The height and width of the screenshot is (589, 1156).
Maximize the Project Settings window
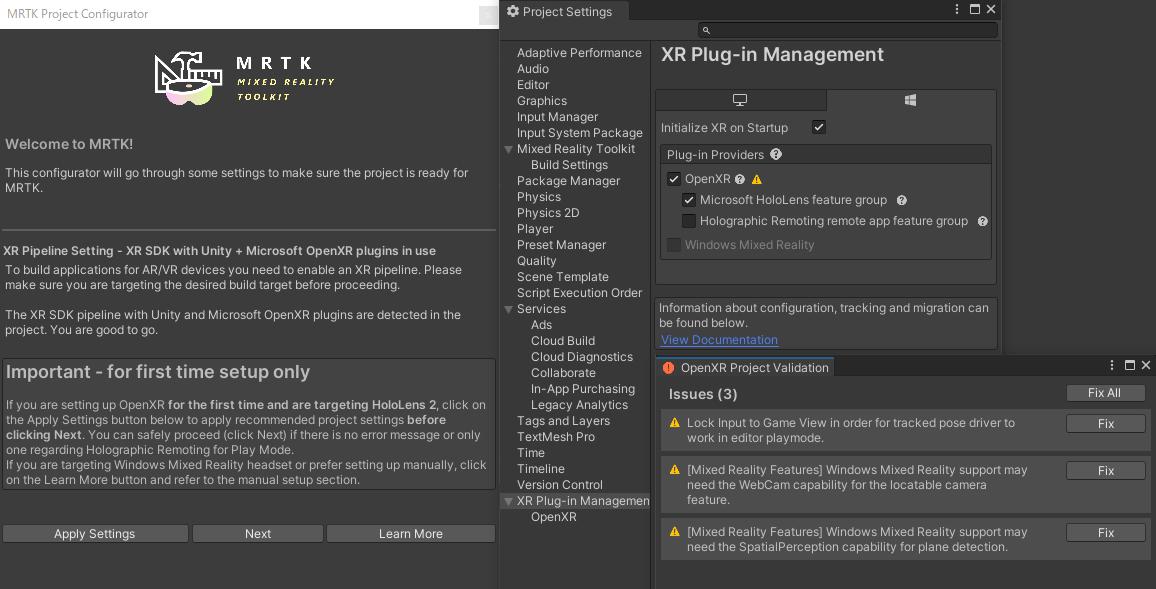coord(975,10)
